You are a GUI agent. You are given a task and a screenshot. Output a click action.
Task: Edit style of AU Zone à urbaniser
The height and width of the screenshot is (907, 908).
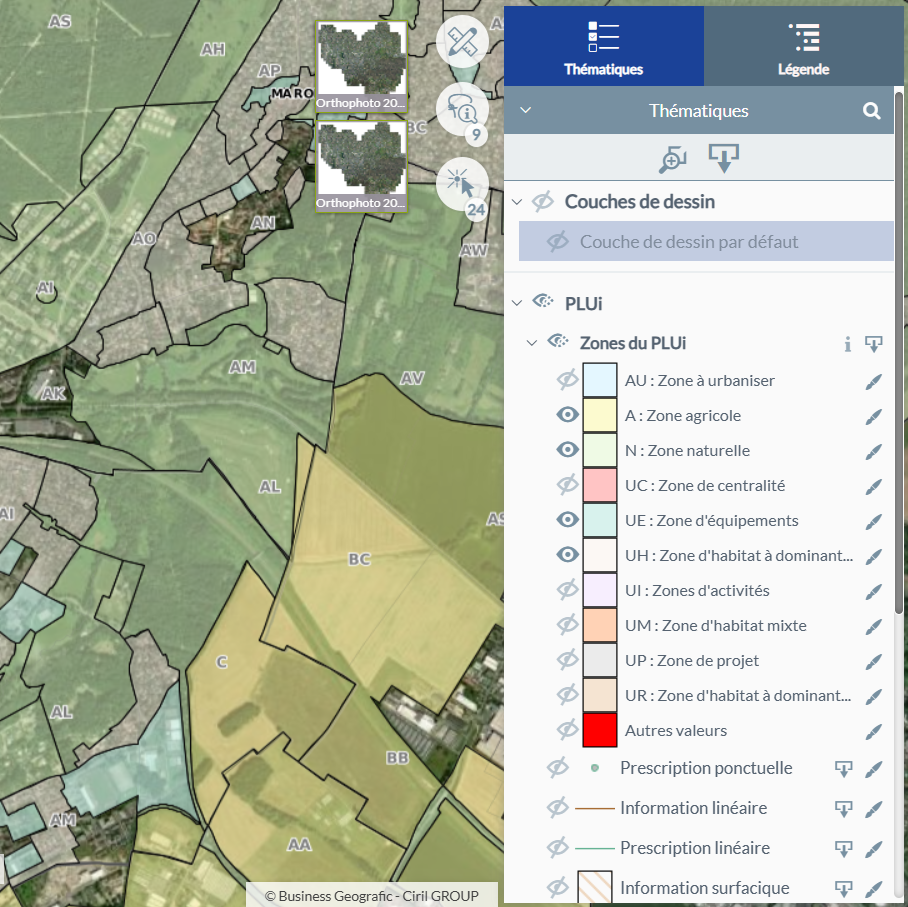click(x=873, y=381)
